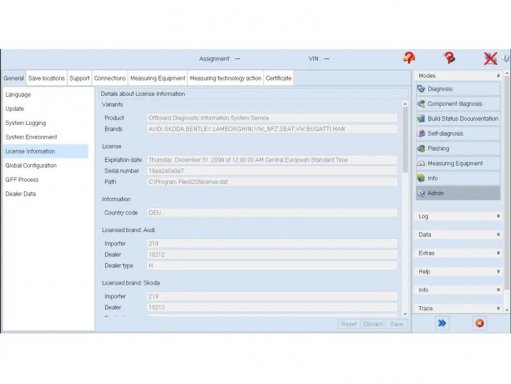
Task: Click the Info mode icon
Action: pos(421,178)
